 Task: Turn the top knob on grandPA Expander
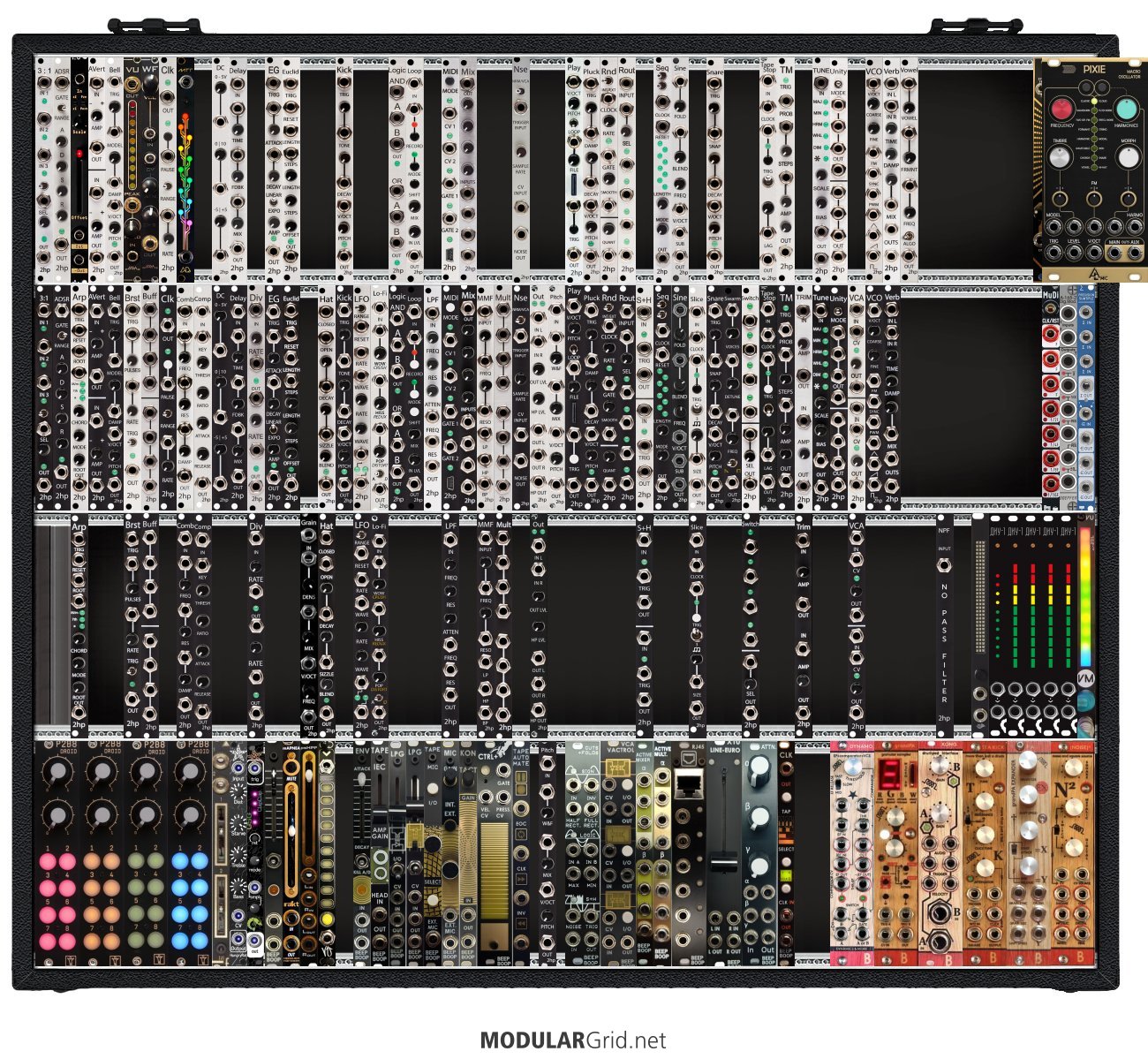pos(1028,760)
